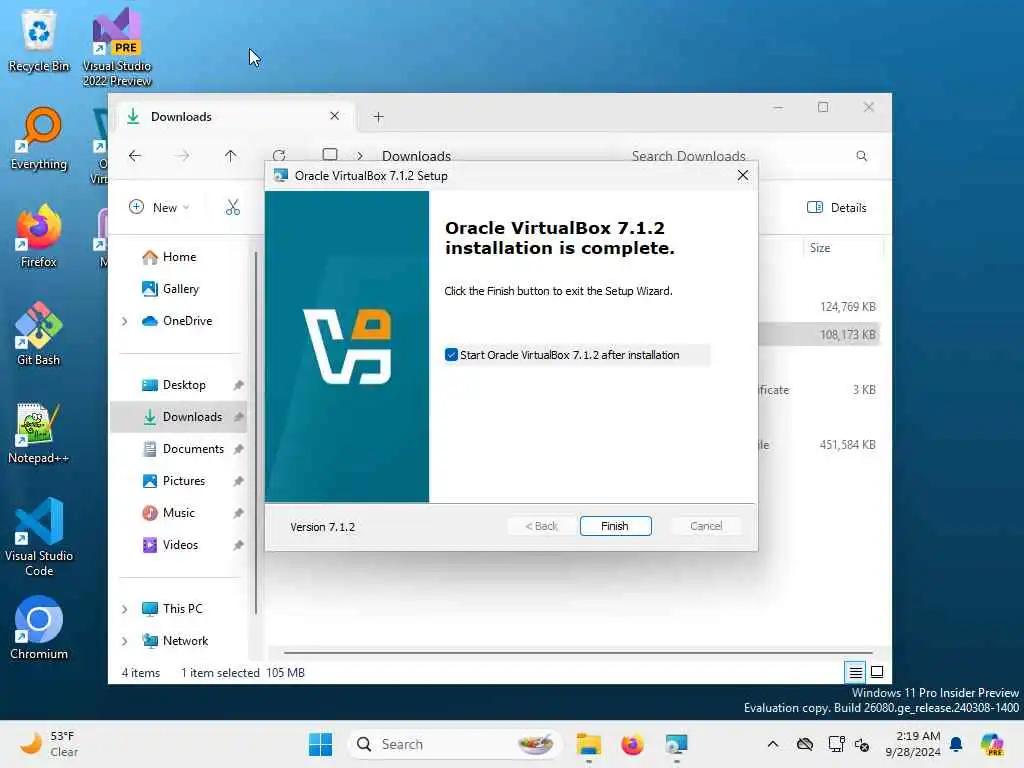
Task: Launch Everything search desktop icon
Action: point(39,138)
